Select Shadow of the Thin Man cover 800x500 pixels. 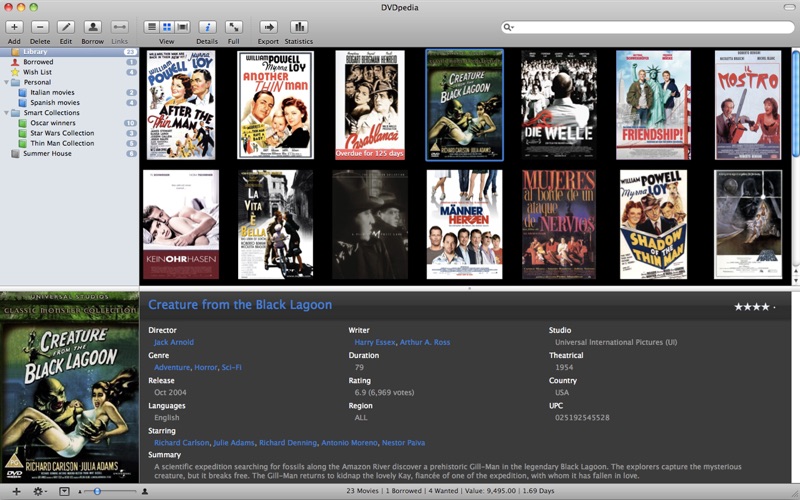click(653, 224)
